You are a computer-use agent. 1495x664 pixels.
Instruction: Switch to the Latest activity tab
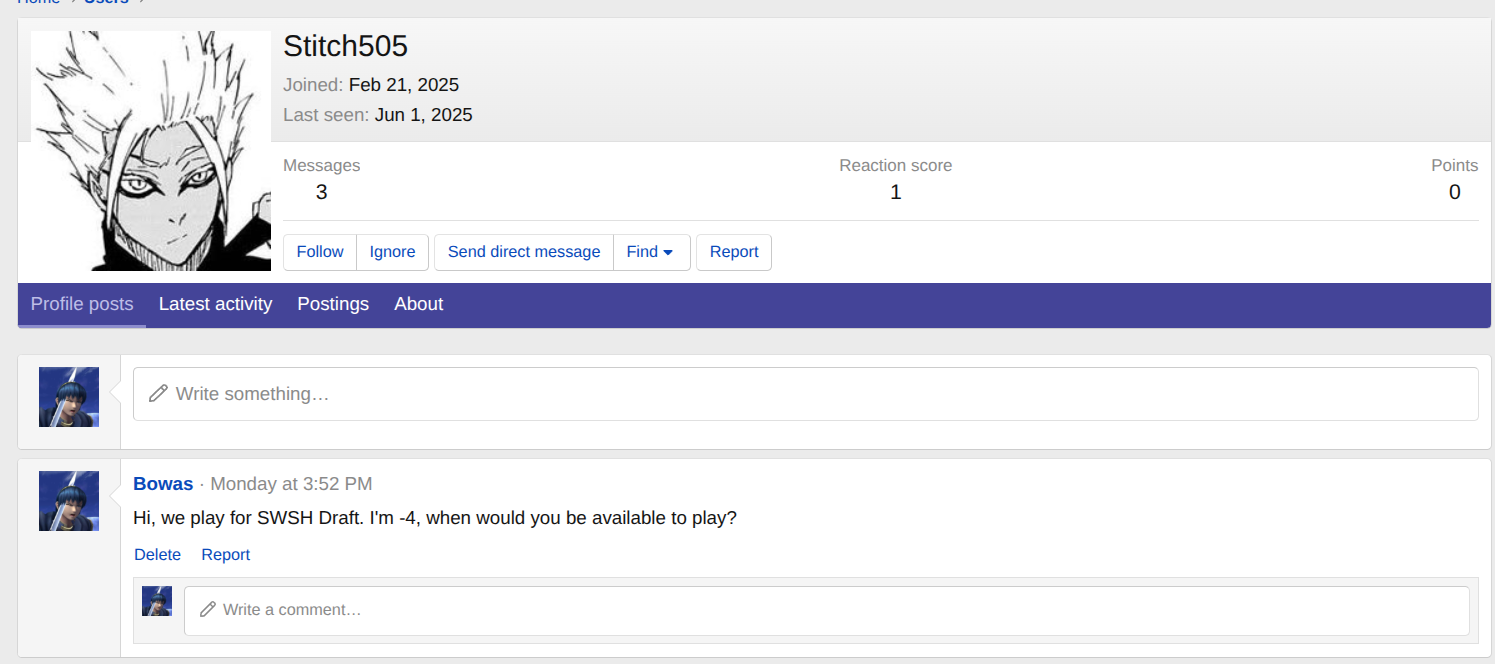pyautogui.click(x=215, y=304)
